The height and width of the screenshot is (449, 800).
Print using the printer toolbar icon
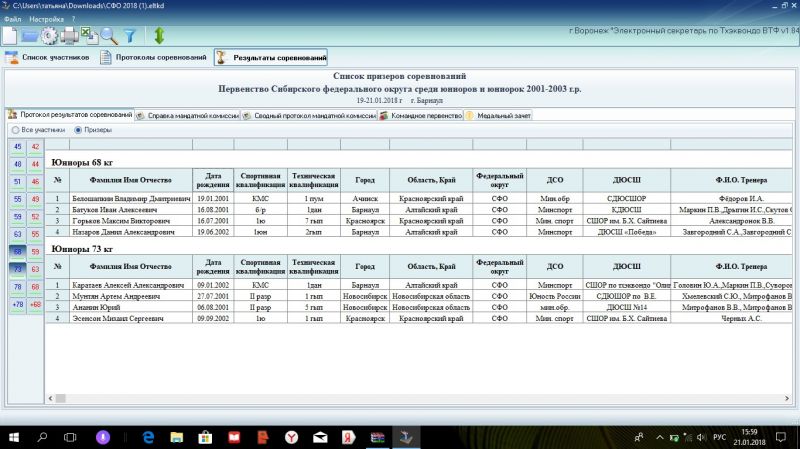[x=69, y=36]
